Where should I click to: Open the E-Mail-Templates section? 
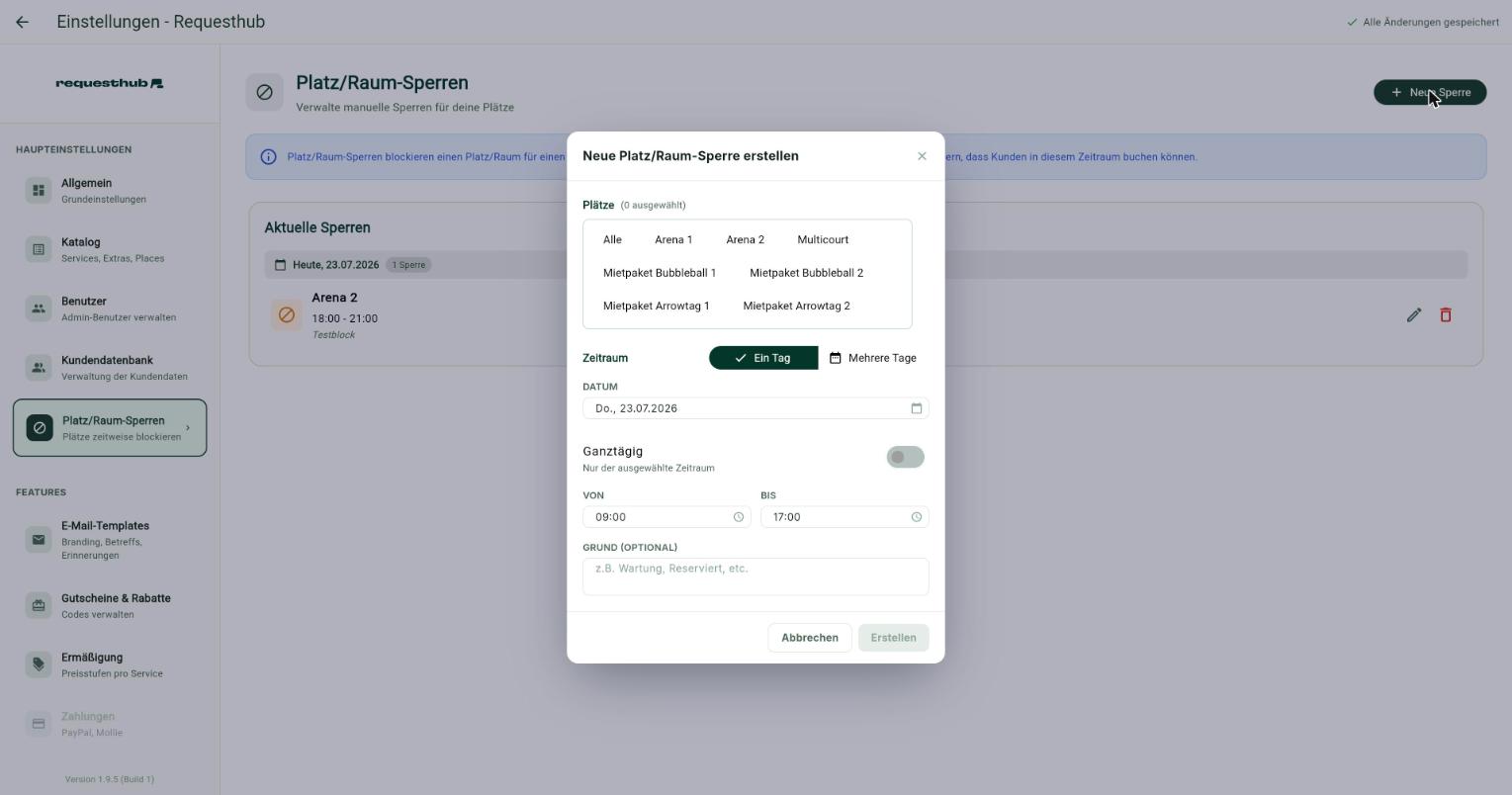click(x=110, y=540)
